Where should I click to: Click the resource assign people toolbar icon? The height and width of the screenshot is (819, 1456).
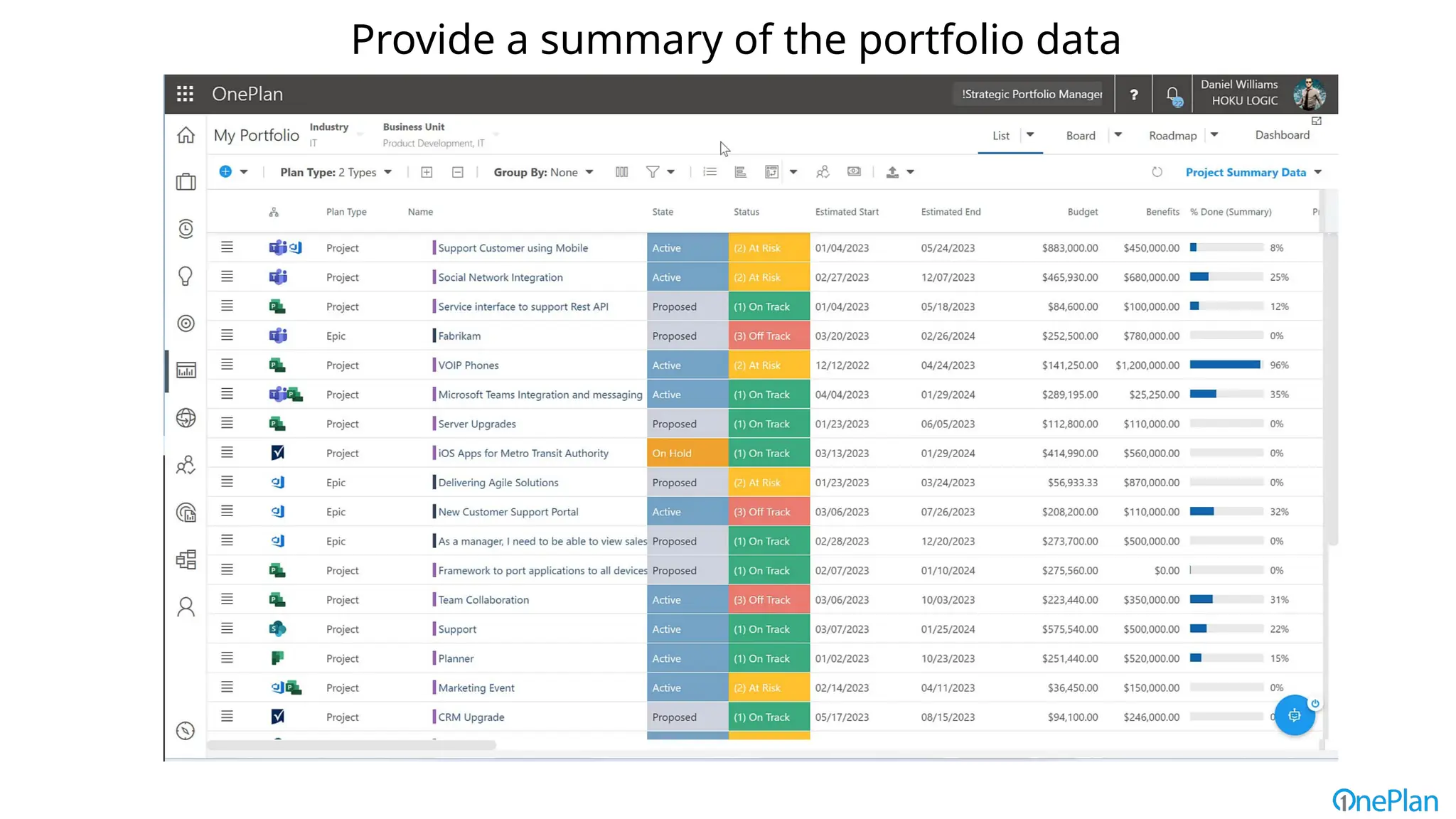[823, 172]
